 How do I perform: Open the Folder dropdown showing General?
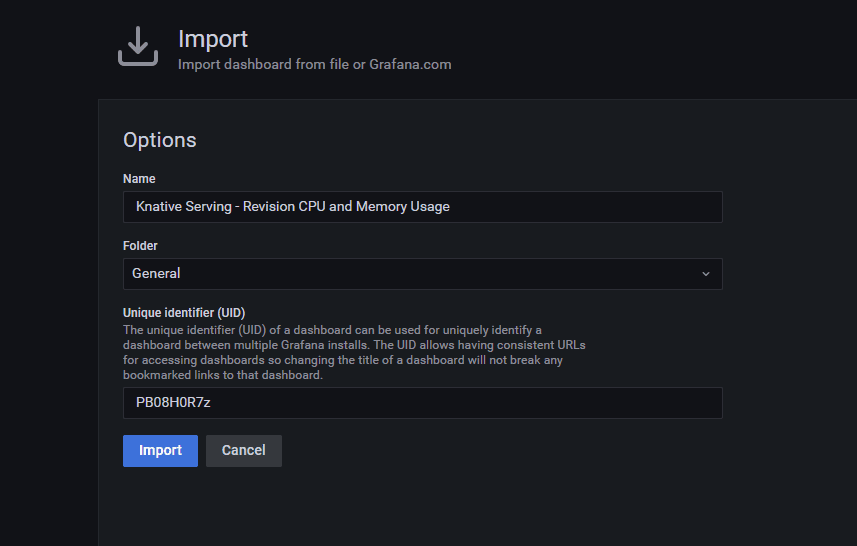pos(422,274)
